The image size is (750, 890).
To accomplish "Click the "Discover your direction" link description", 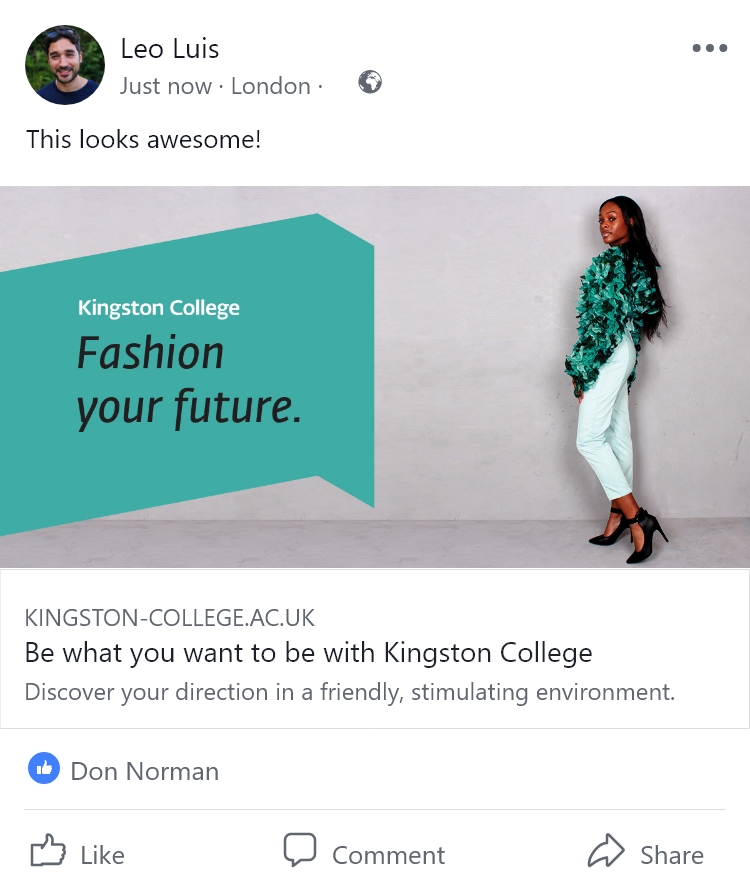I will pos(349,692).
